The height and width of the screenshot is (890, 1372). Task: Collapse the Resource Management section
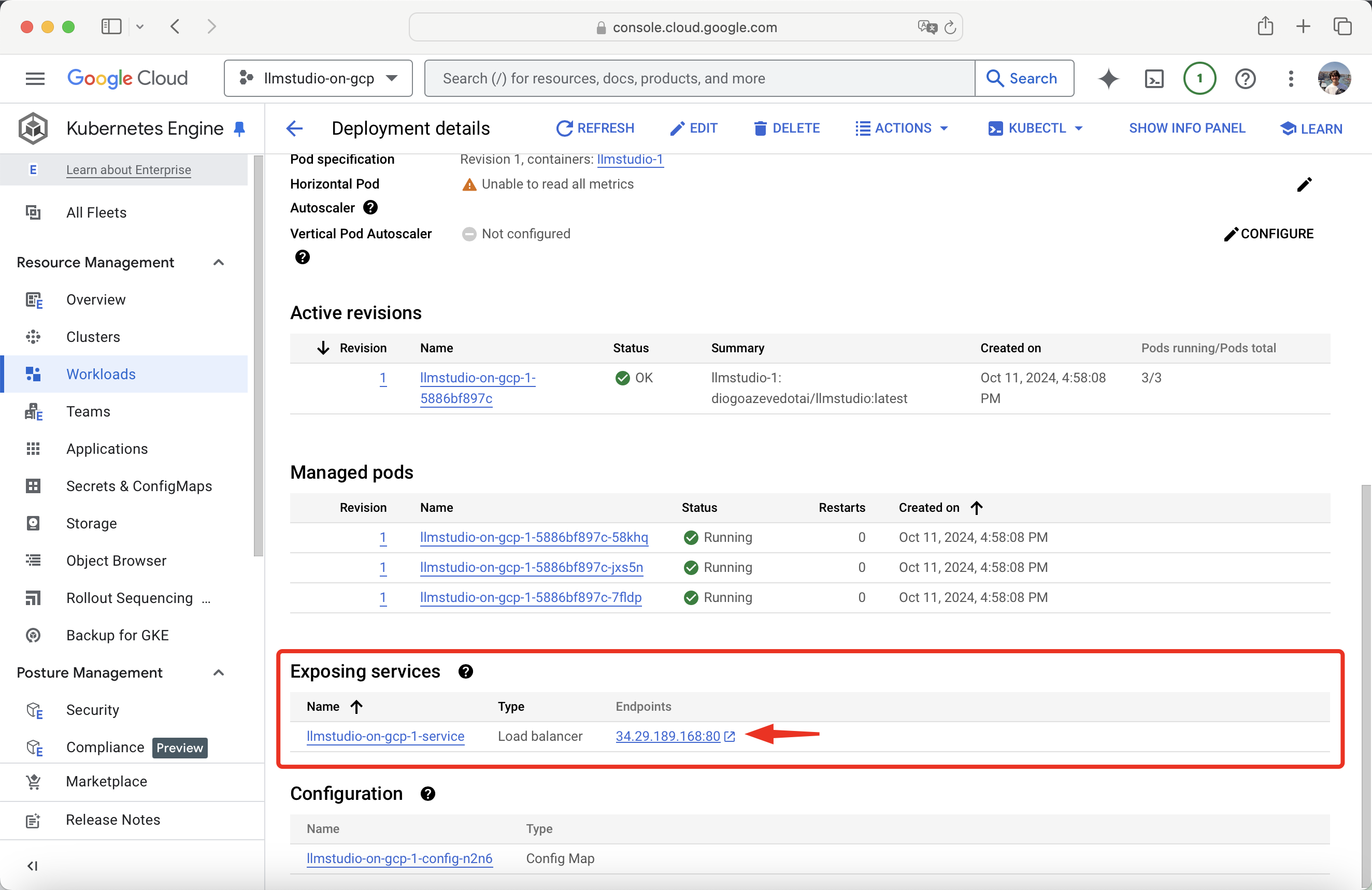tap(219, 262)
